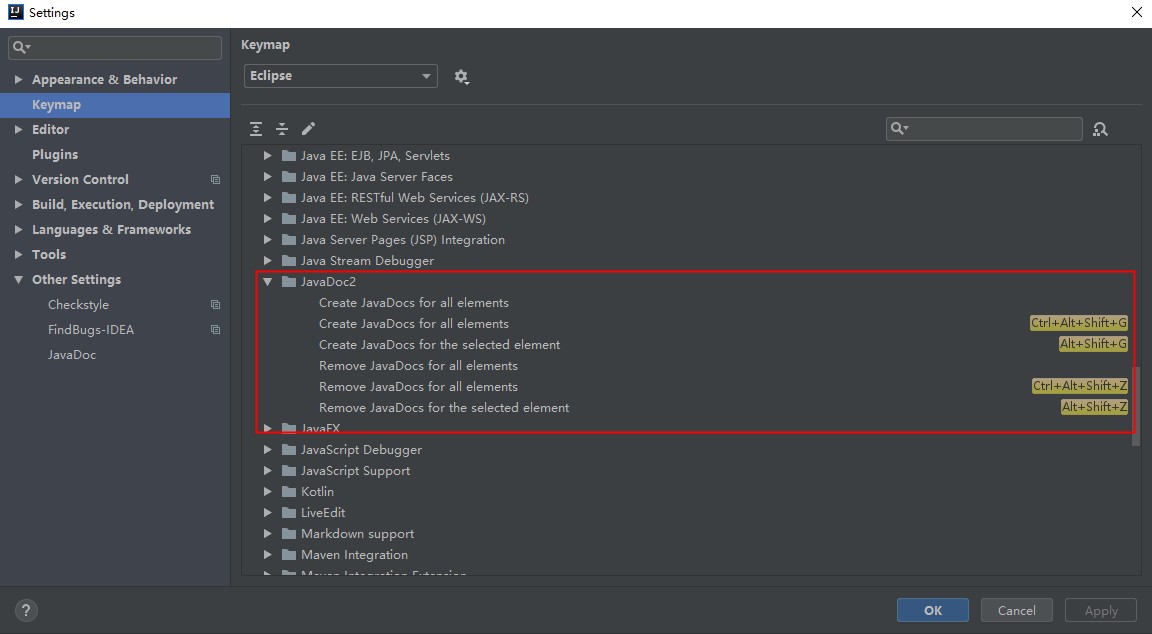Open FindBugs-IDEA settings page

coord(91,330)
